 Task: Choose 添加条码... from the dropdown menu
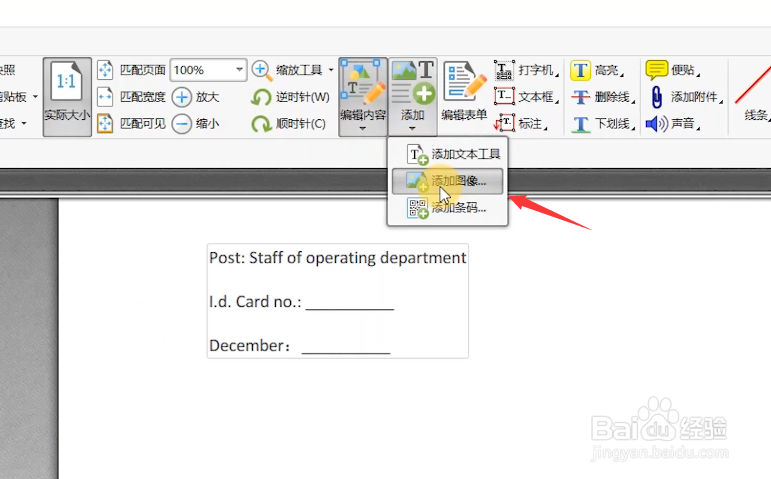tap(447, 208)
